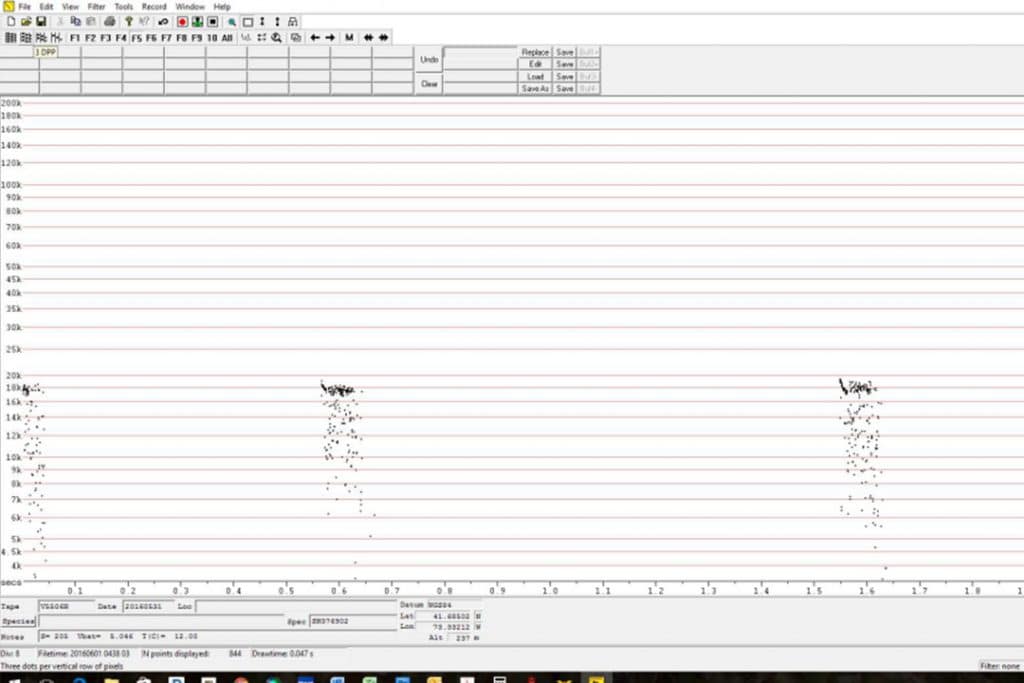The width and height of the screenshot is (1024, 683).
Task: Click the F8 toolbar button
Action: [182, 38]
